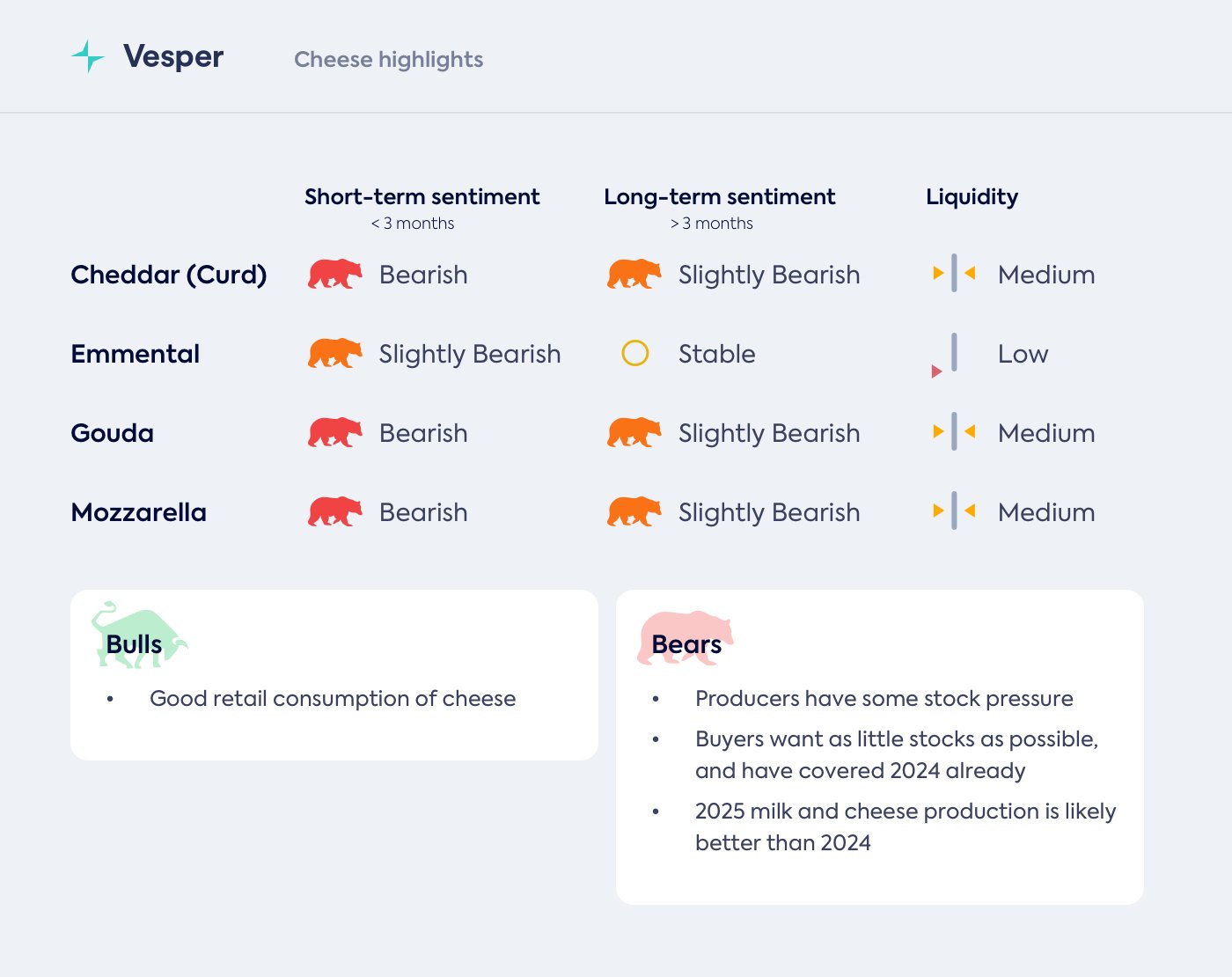The height and width of the screenshot is (977, 1232).
Task: Click Mozzarella's medium liquidity indicator icon
Action: pyautogui.click(x=954, y=511)
